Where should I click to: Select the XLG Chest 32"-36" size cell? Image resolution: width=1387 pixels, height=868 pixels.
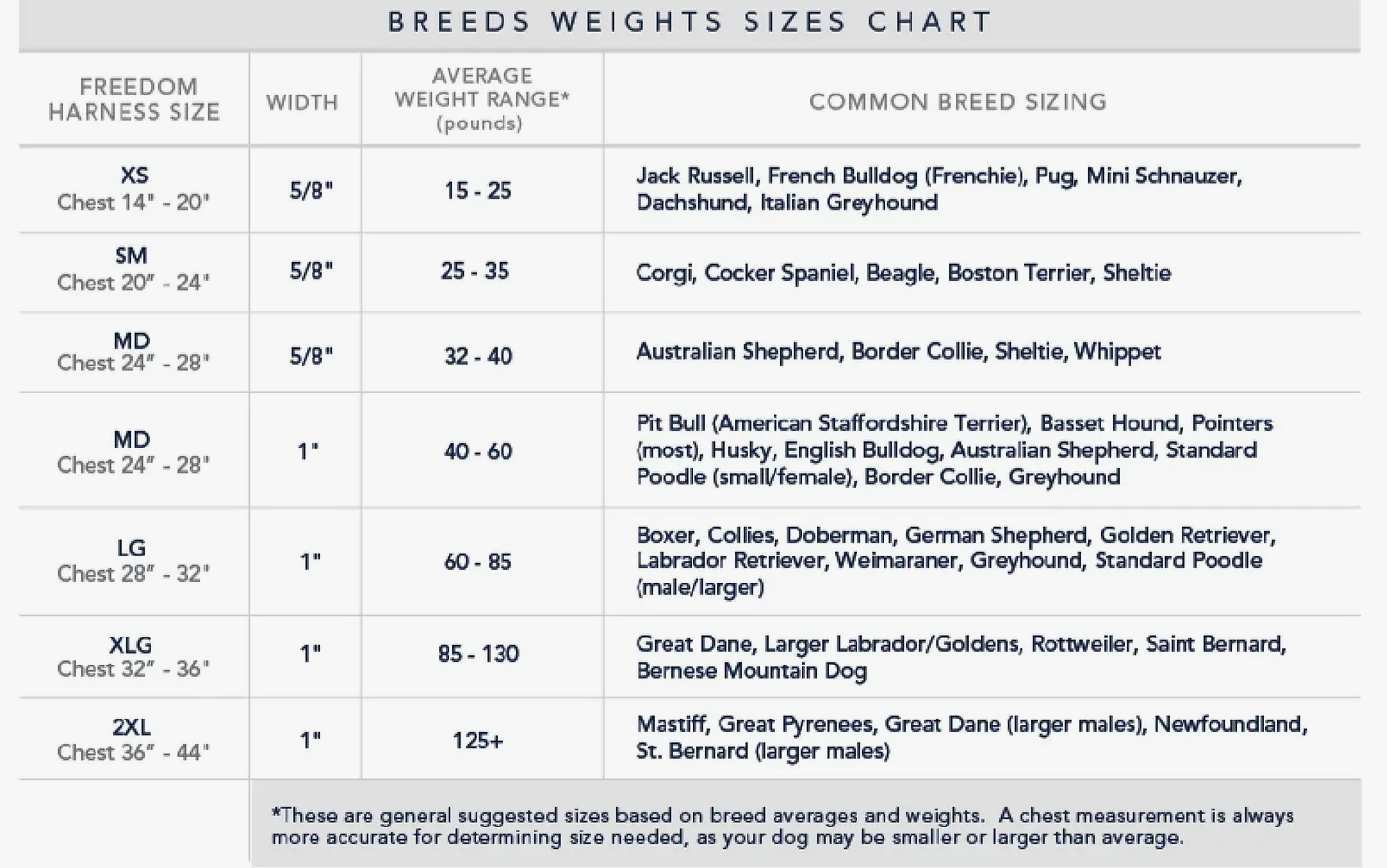pyautogui.click(x=133, y=656)
